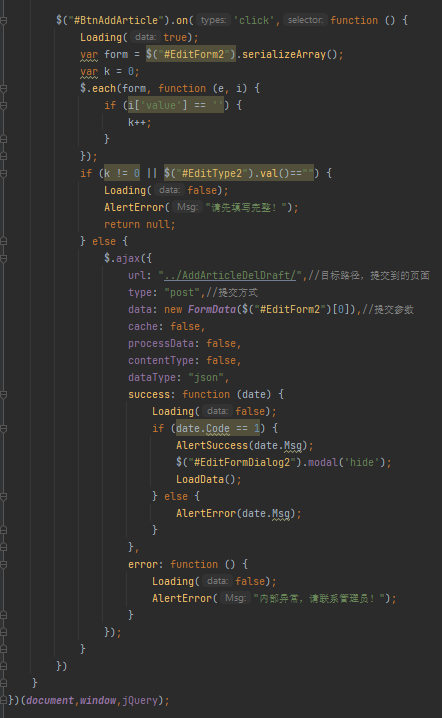Collapse the $.ajax({ block fold marker
The height and width of the screenshot is (718, 442).
tap(4, 258)
